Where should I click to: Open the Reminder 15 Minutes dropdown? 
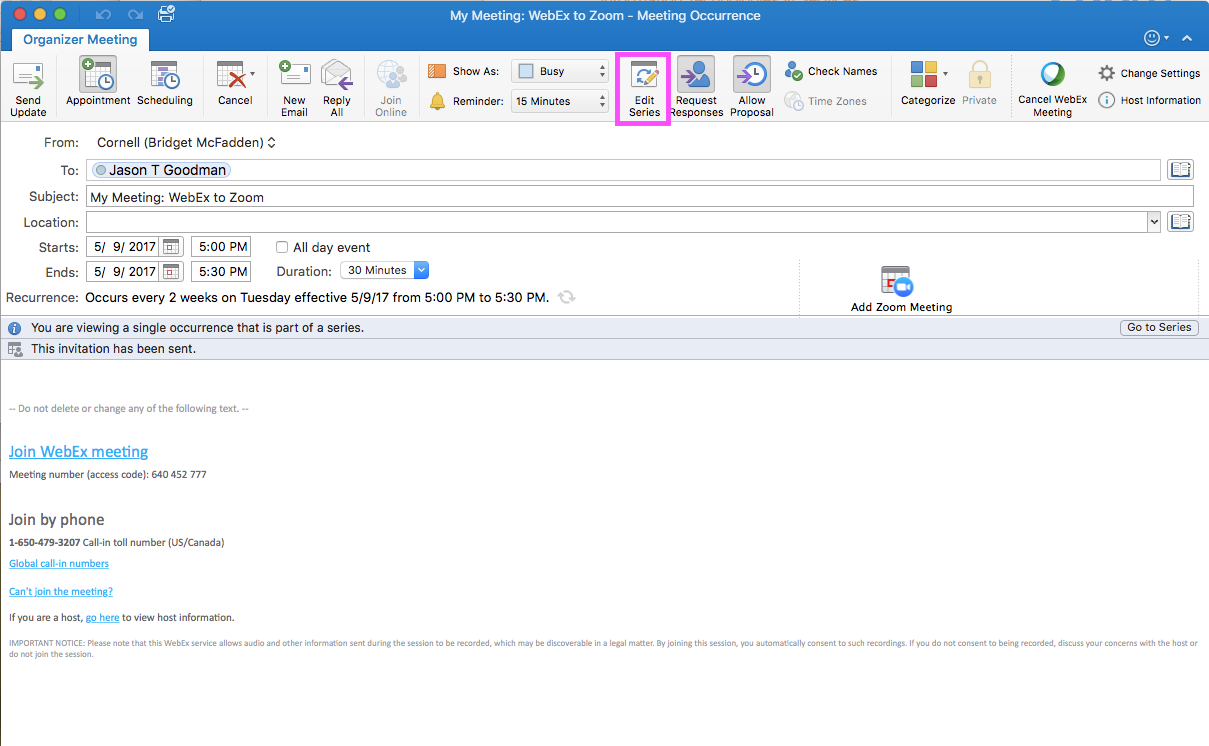pos(560,101)
